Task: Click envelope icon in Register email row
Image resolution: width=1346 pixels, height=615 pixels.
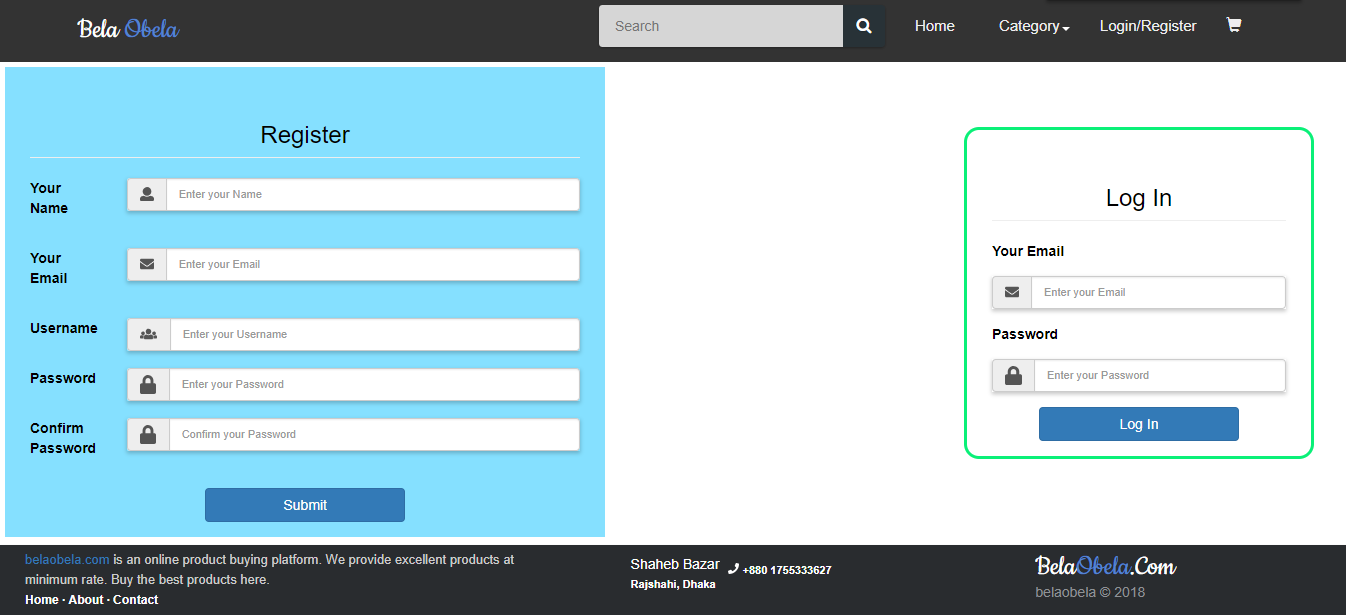Action: point(147,264)
